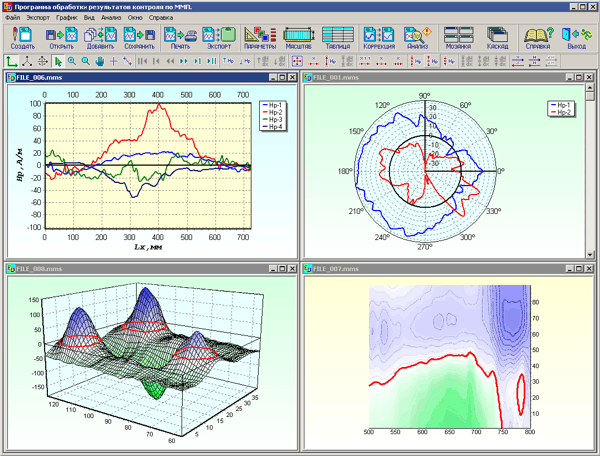
Task: Click the Hp-1 legend entry in FILE_006
Action: (272, 104)
